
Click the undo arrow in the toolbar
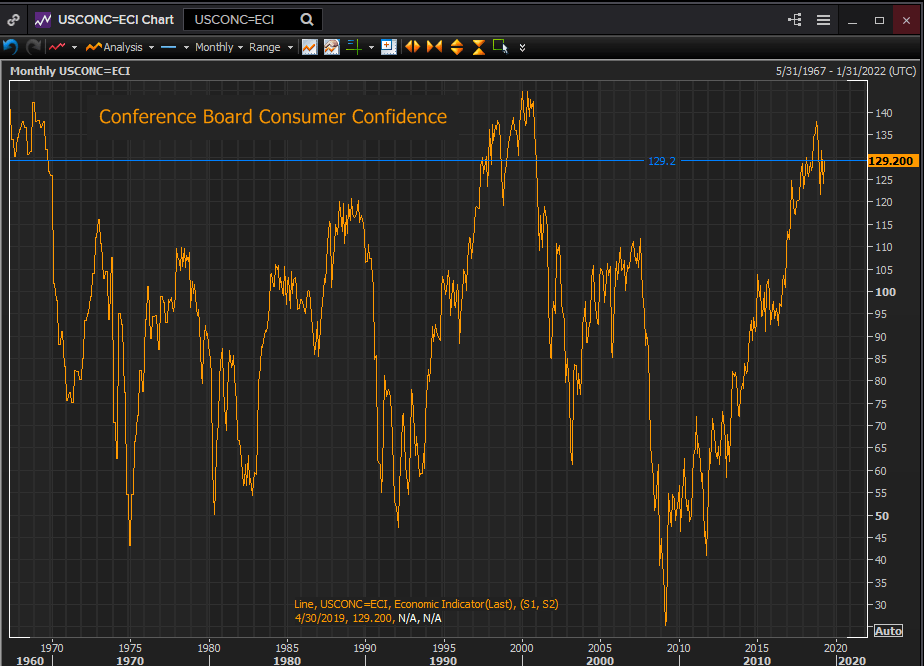pyautogui.click(x=11, y=47)
